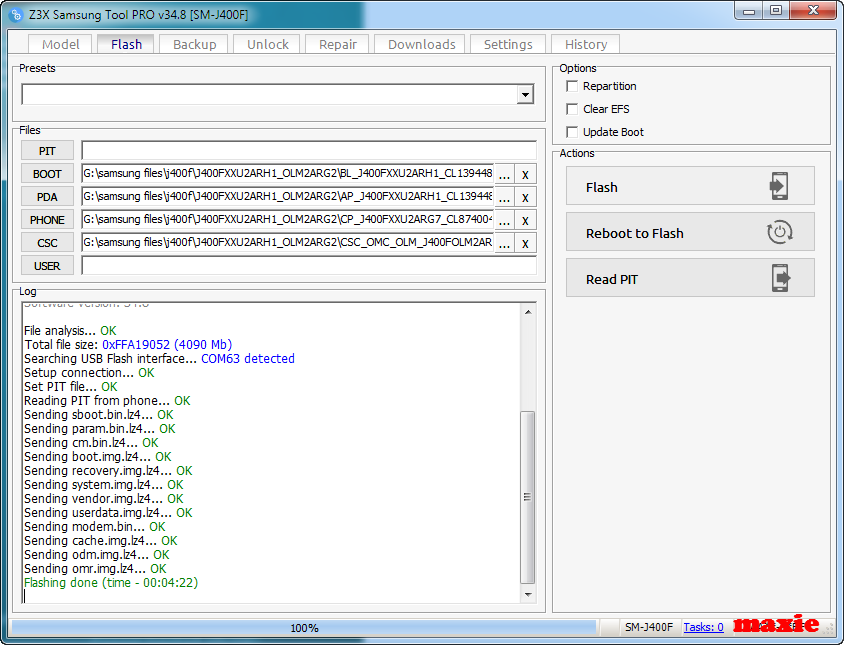Close the Z3X Samsung Tool window
The height and width of the screenshot is (645, 844).
tap(813, 11)
